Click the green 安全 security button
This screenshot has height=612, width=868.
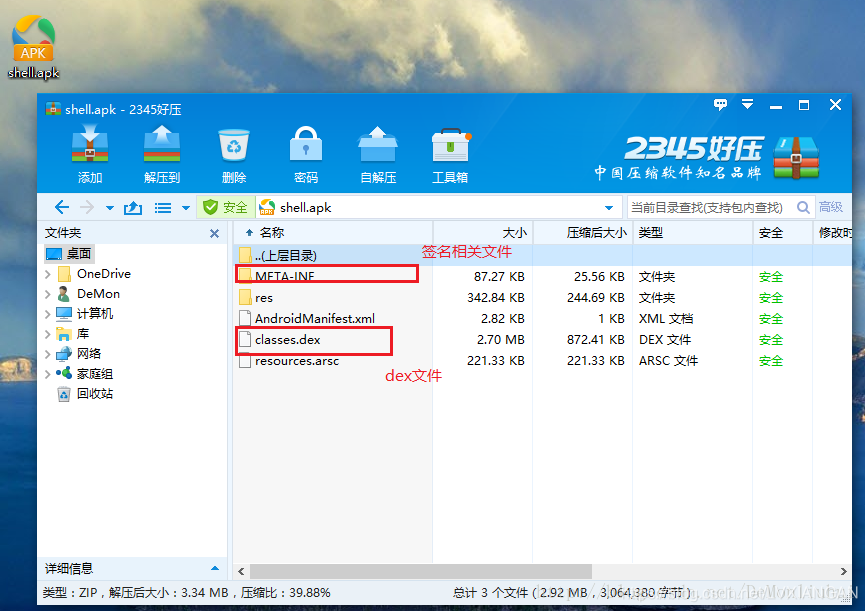[225, 208]
